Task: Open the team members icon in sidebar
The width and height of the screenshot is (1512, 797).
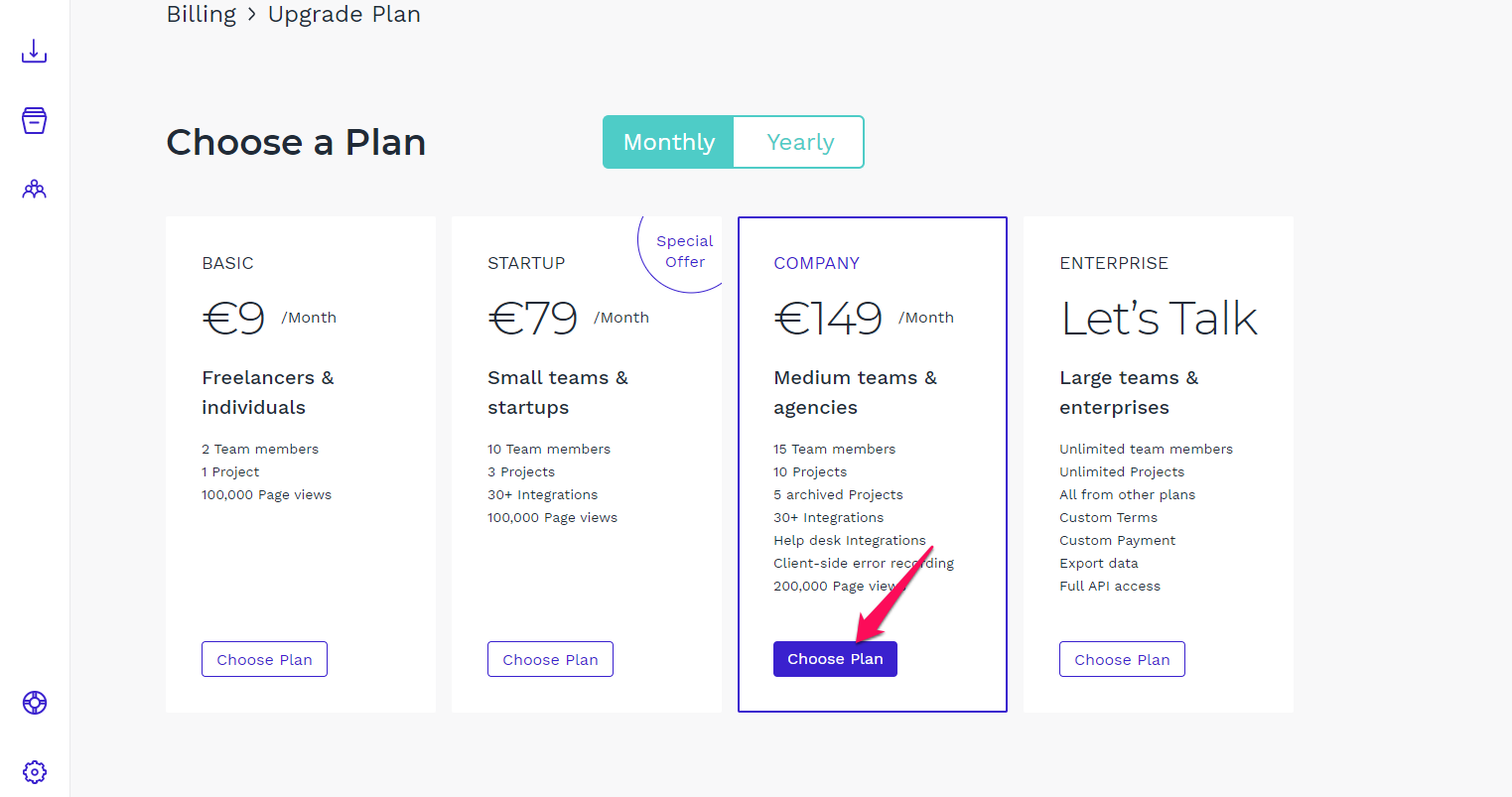Action: coord(35,189)
